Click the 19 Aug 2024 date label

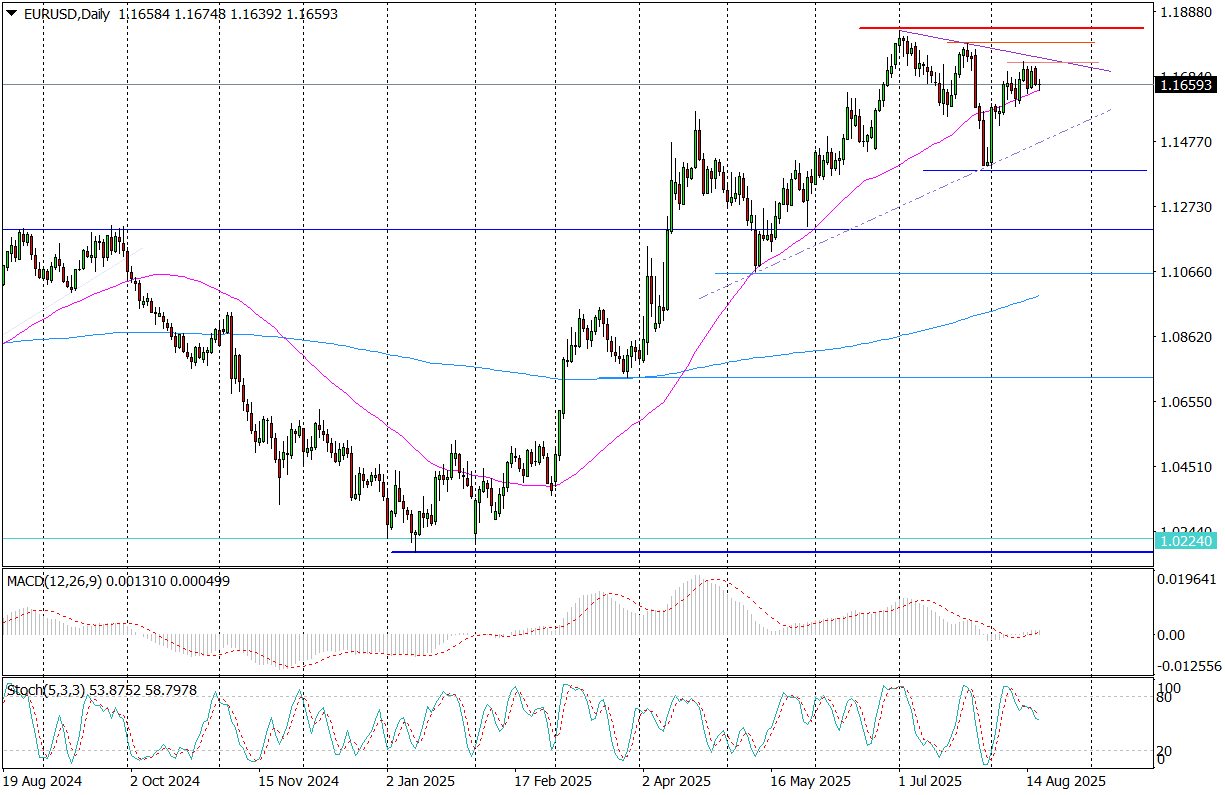point(42,780)
